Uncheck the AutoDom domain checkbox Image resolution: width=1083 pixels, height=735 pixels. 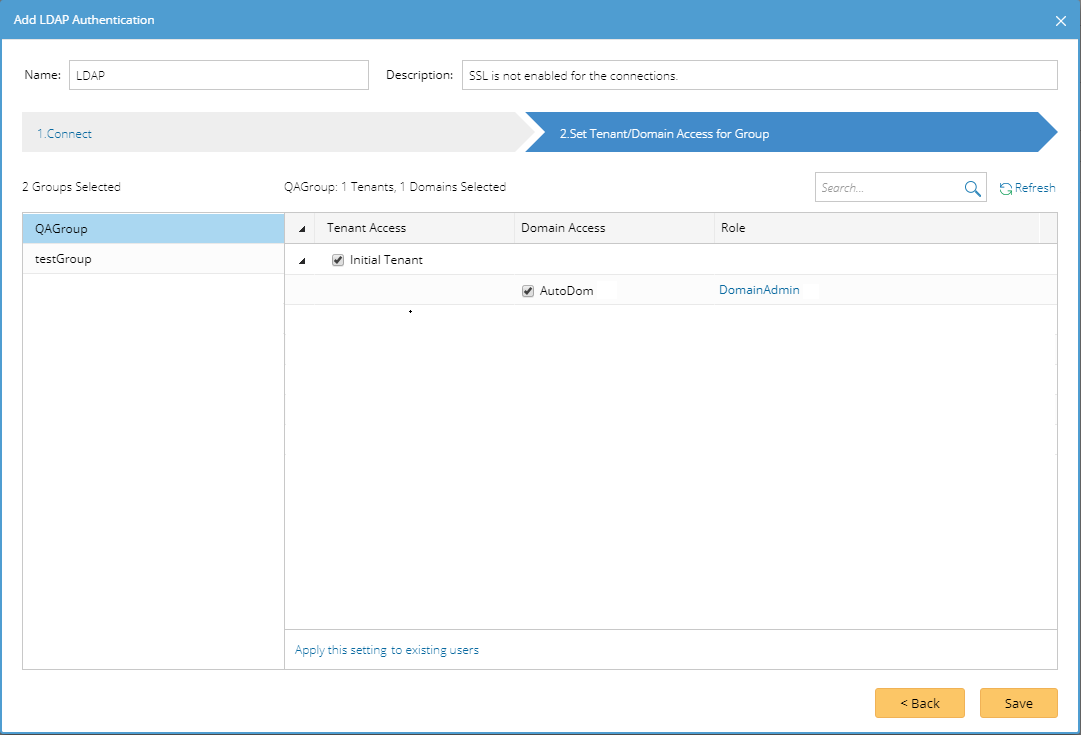(x=528, y=291)
